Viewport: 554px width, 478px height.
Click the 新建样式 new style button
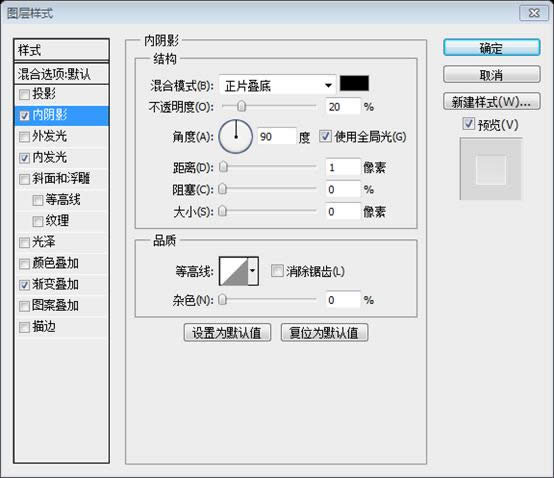tap(491, 102)
